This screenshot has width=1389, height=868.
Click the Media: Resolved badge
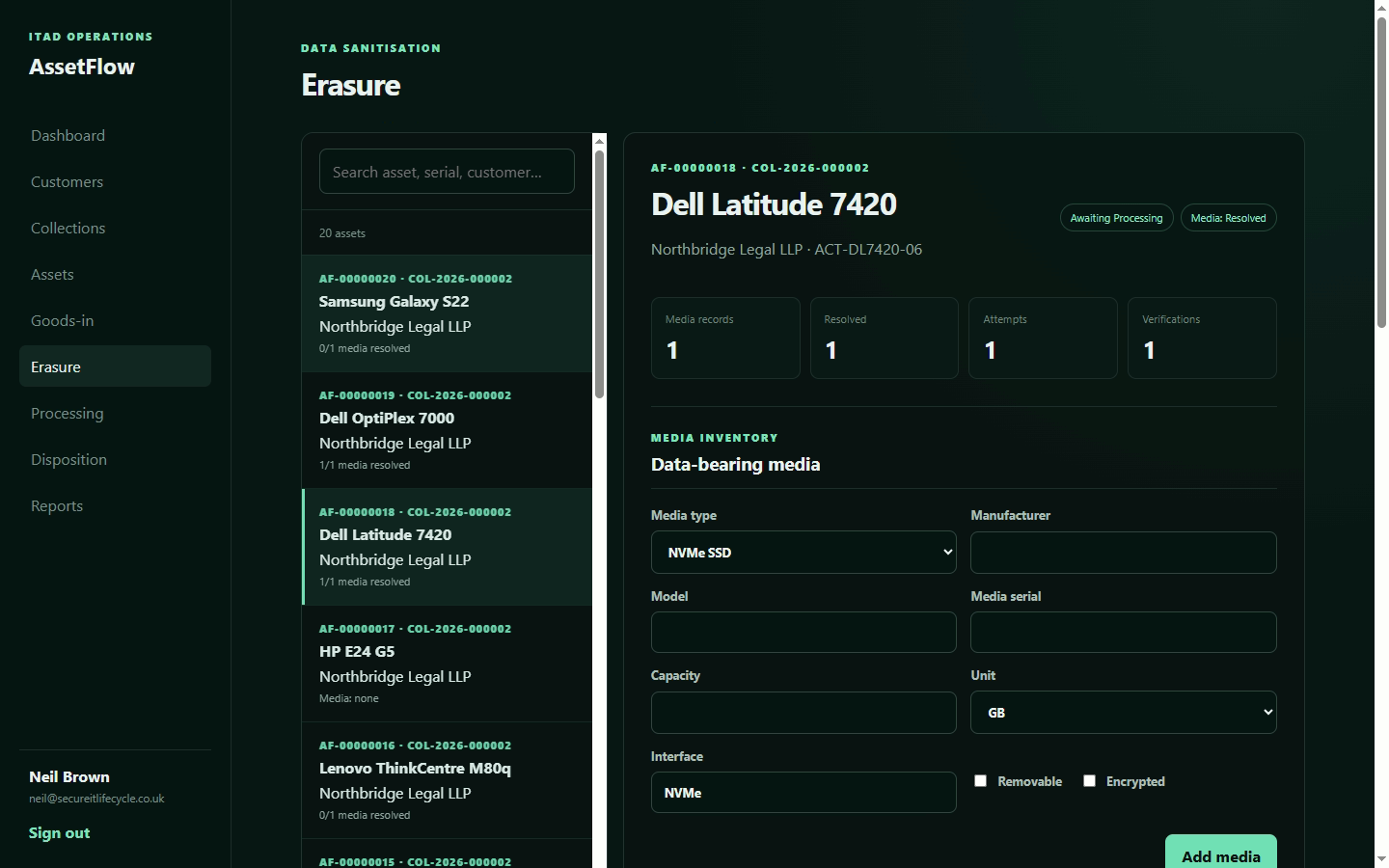1229,218
